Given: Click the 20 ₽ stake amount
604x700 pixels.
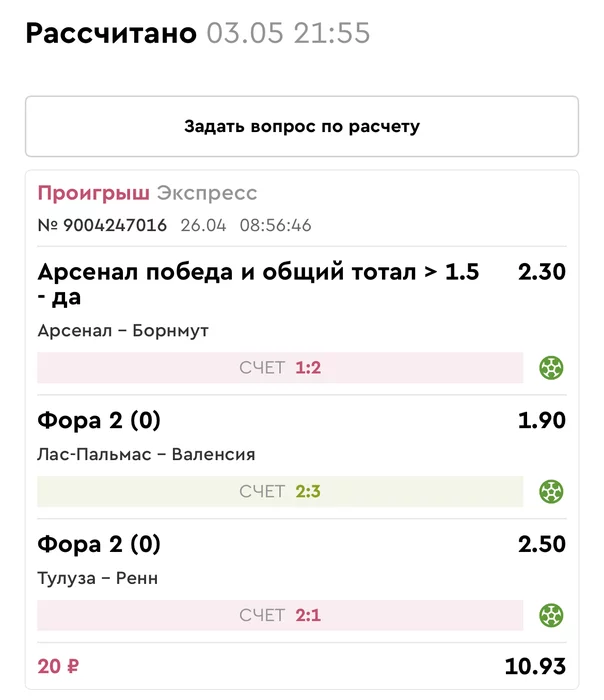Looking at the screenshot, I should pyautogui.click(x=58, y=667).
